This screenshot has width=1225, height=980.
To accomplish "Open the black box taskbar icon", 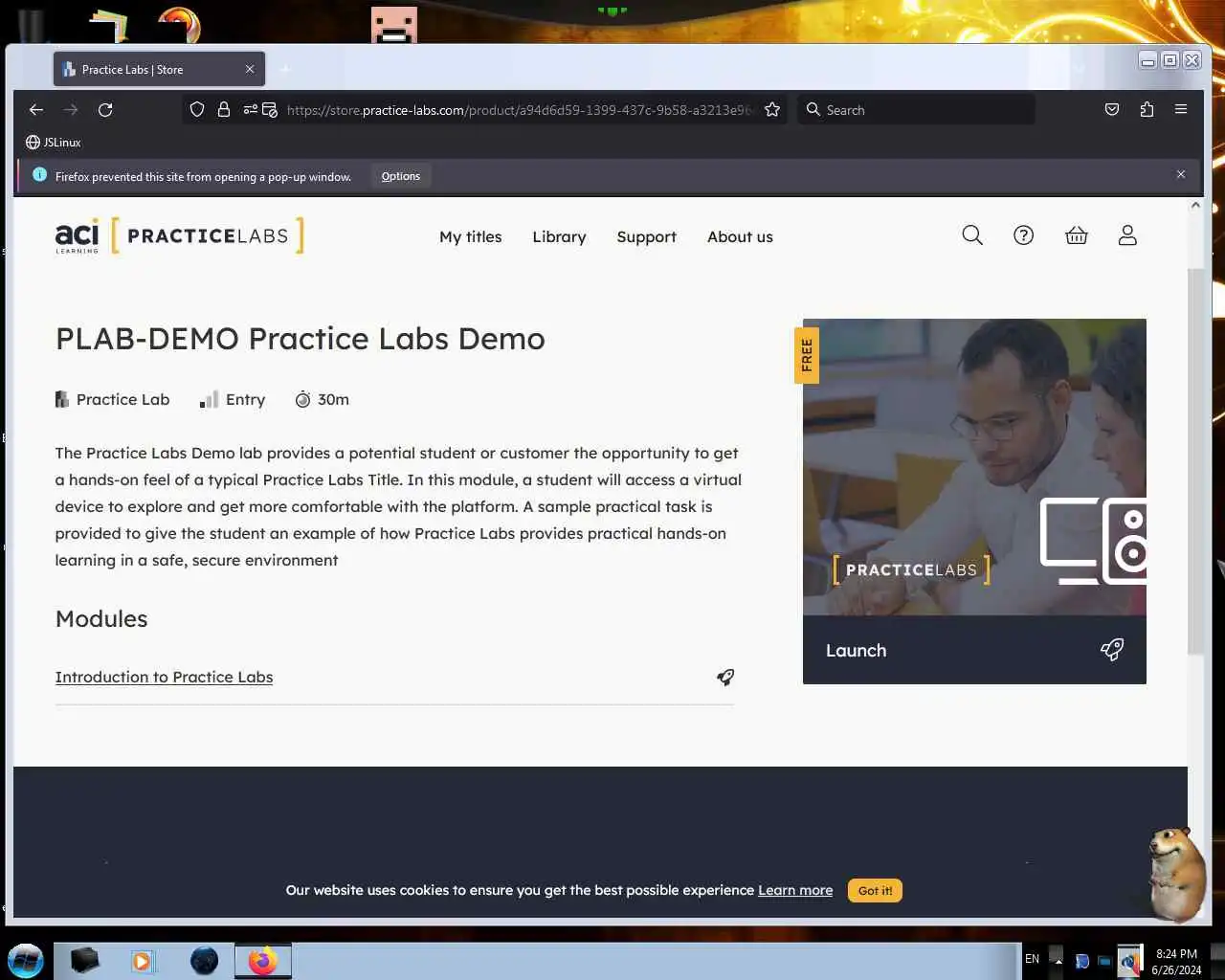I will click(84, 960).
